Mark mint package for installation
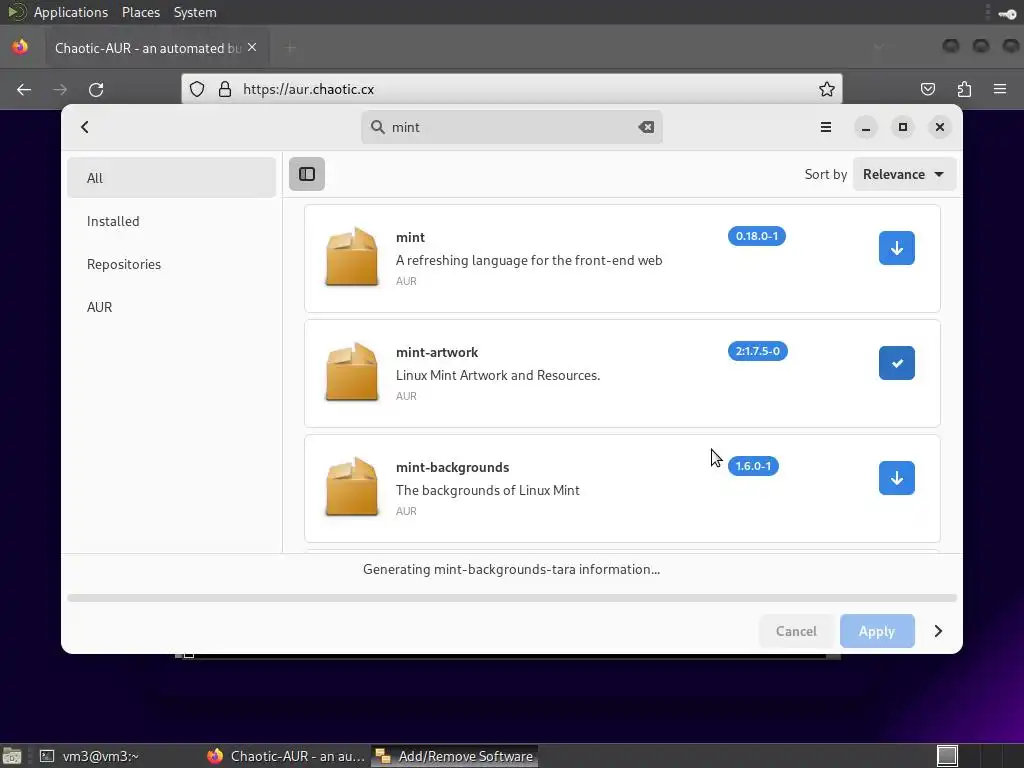Image resolution: width=1024 pixels, height=768 pixels. 897,248
